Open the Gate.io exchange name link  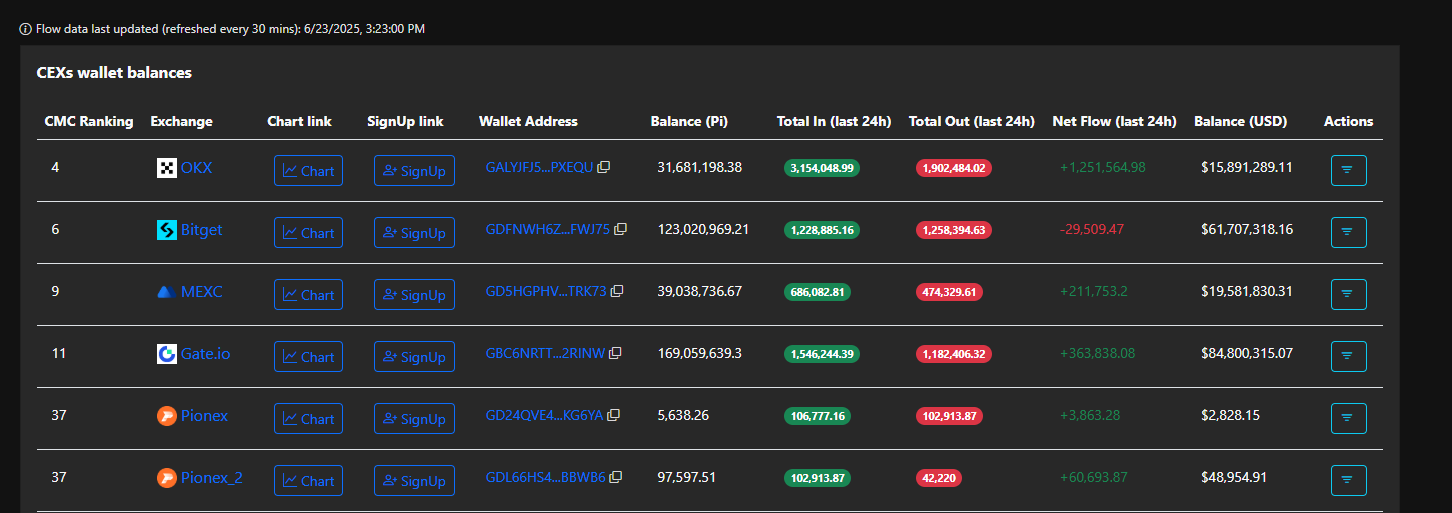[205, 354]
